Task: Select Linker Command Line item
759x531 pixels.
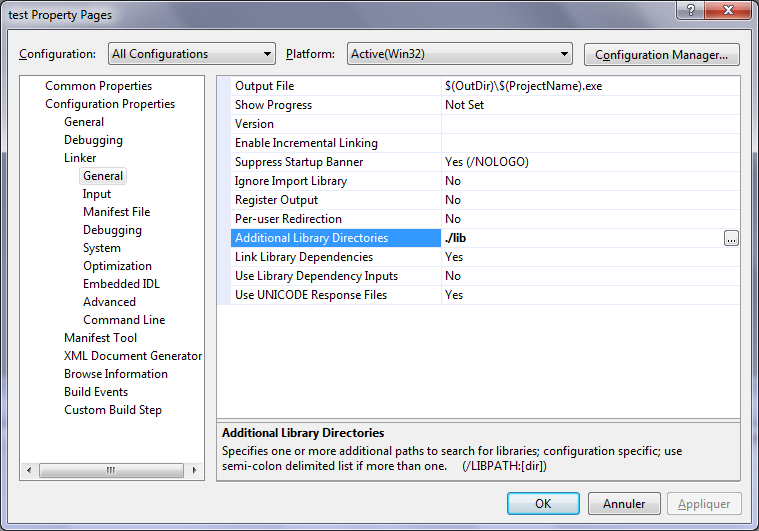Action: (124, 320)
